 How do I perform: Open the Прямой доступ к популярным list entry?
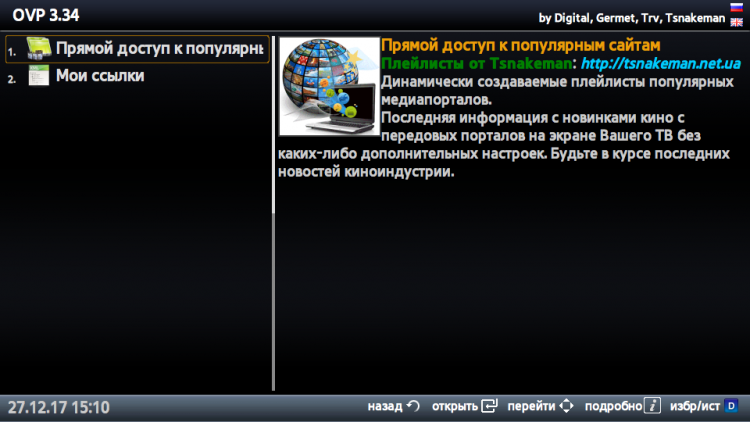pyautogui.click(x=137, y=49)
